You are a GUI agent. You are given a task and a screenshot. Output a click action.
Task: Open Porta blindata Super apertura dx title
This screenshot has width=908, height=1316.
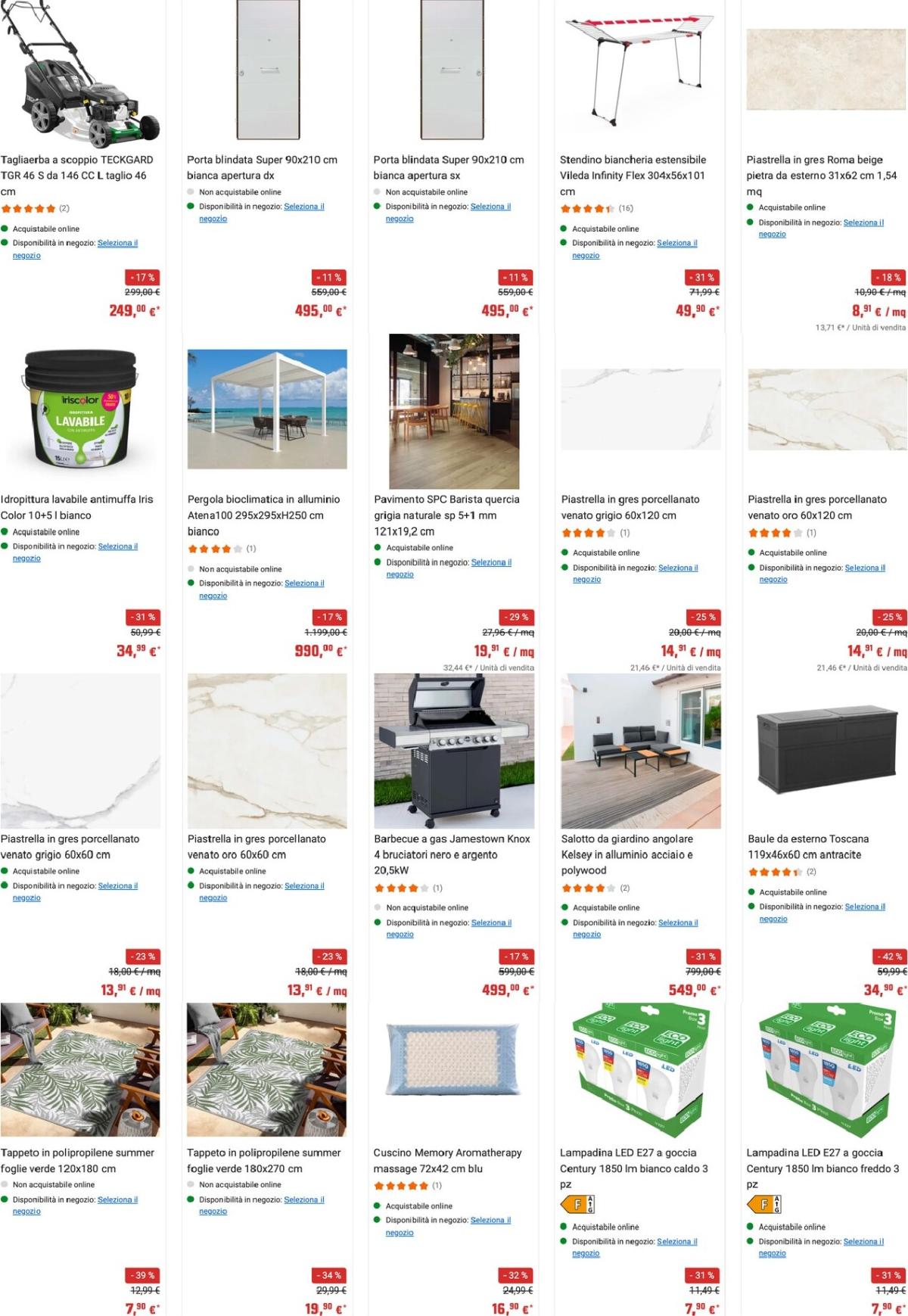263,167
